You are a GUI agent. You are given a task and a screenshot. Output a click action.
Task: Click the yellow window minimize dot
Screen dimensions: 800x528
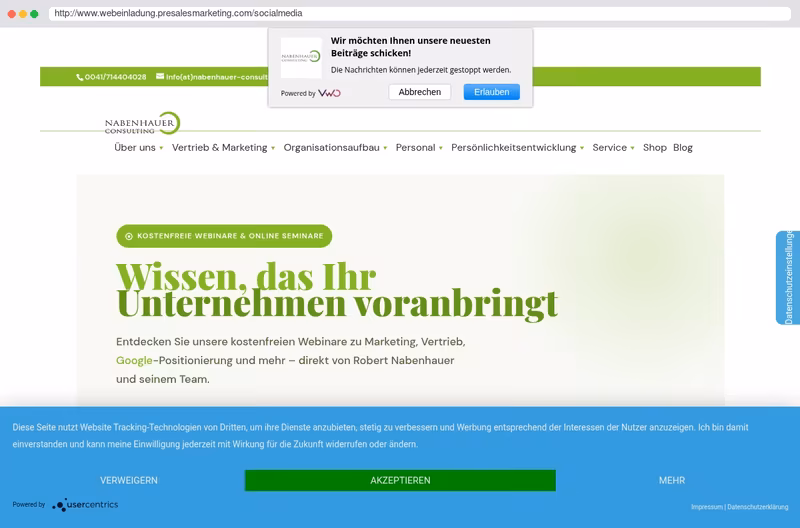pos(23,14)
